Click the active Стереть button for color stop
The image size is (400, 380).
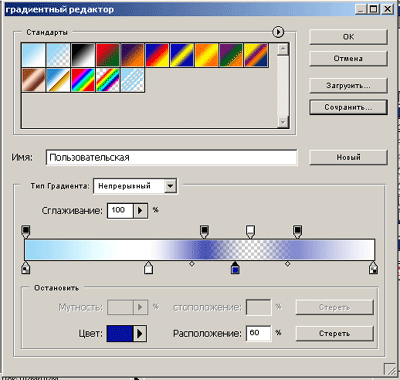pyautogui.click(x=334, y=333)
